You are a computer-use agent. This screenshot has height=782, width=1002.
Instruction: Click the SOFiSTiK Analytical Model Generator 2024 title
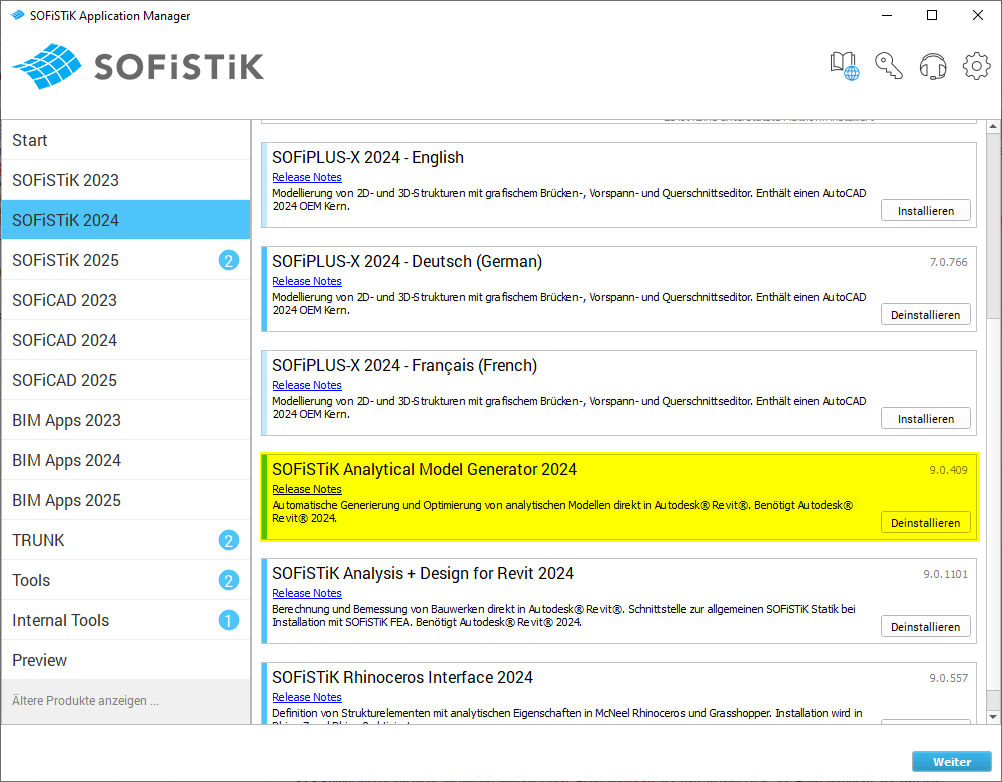pyautogui.click(x=424, y=470)
